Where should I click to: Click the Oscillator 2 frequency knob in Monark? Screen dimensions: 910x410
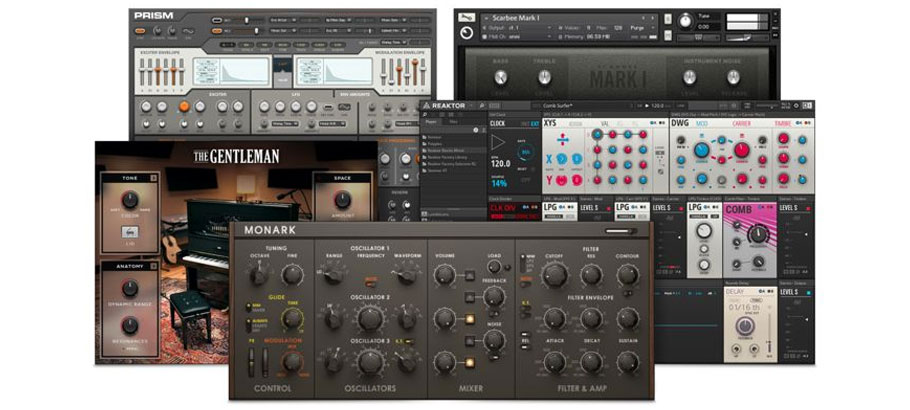coord(370,318)
